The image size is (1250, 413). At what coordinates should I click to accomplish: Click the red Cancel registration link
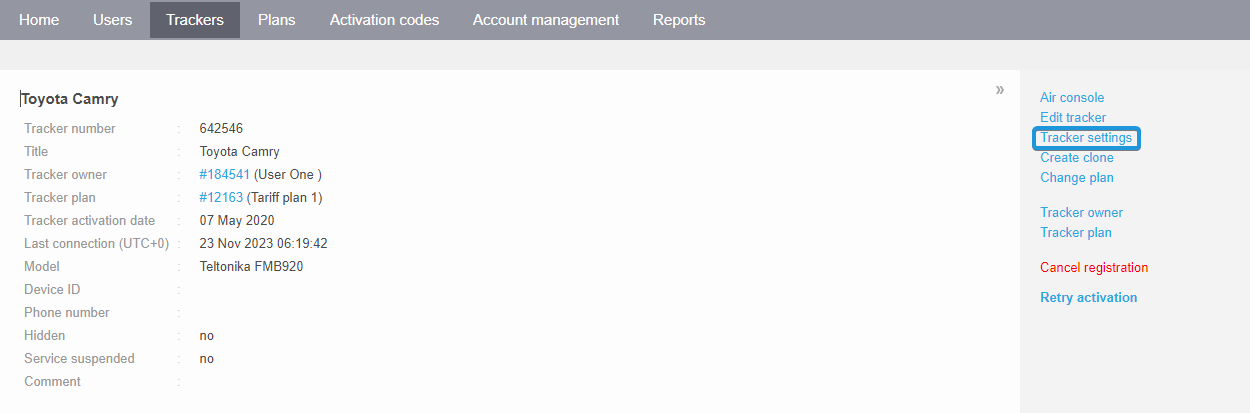tap(1094, 268)
